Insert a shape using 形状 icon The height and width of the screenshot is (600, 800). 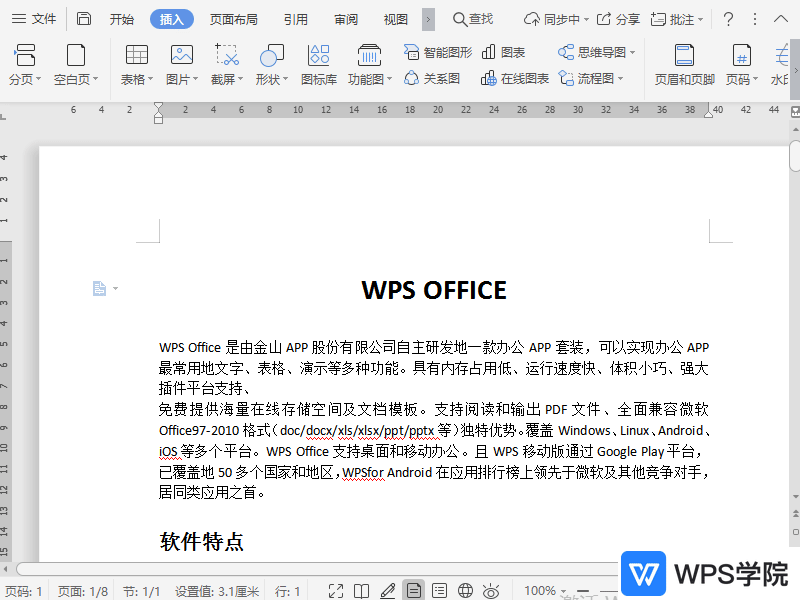click(271, 55)
